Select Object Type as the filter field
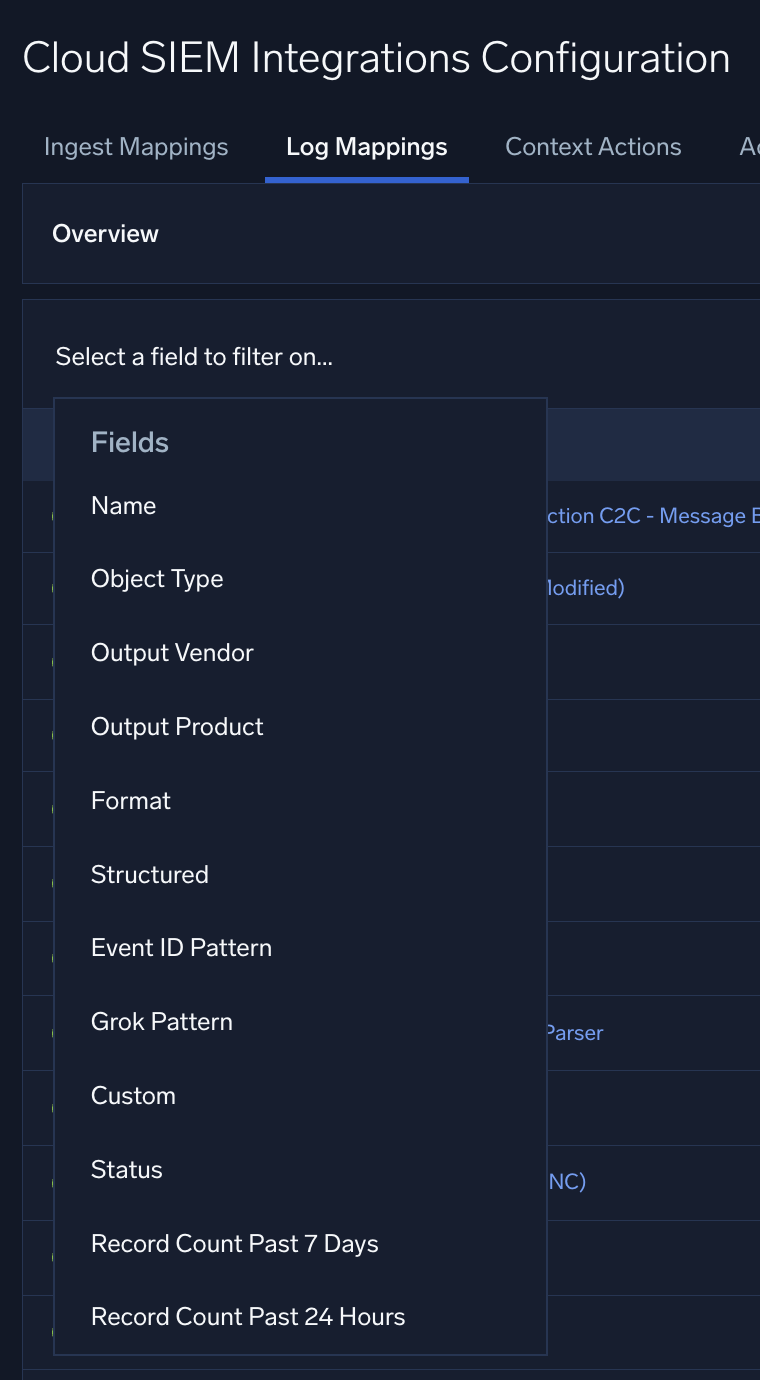 point(157,579)
